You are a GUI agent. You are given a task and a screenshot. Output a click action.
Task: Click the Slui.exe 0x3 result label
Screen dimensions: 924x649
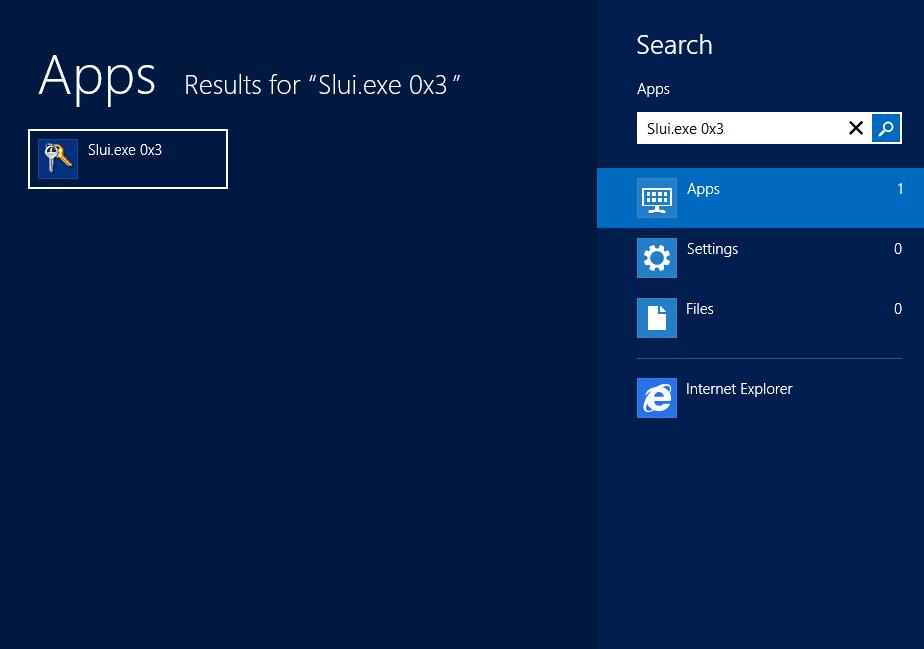(x=125, y=150)
